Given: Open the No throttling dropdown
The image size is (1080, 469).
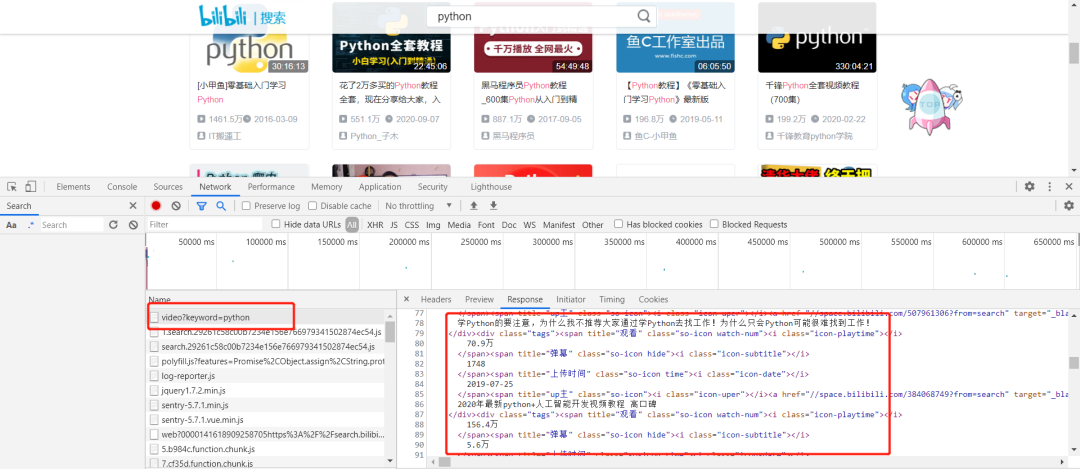Looking at the screenshot, I should tap(419, 206).
